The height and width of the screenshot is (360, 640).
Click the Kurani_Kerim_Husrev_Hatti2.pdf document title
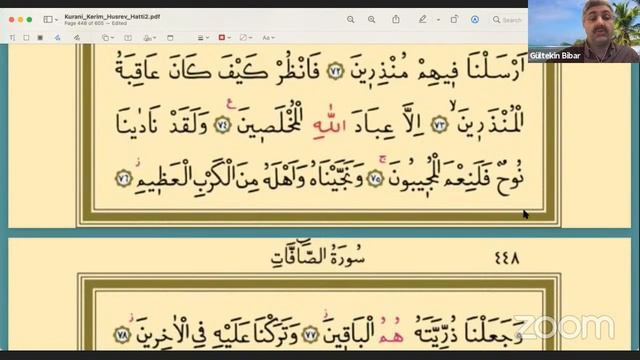112,17
